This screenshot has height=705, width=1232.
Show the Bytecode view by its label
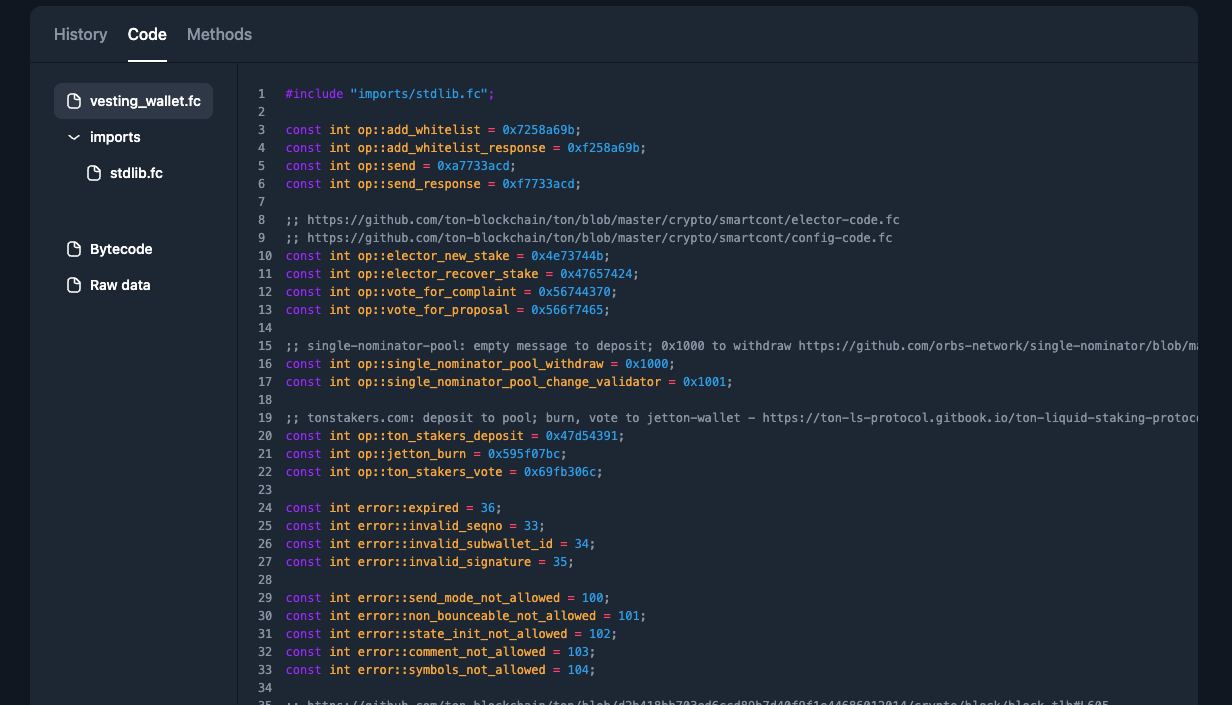click(121, 249)
